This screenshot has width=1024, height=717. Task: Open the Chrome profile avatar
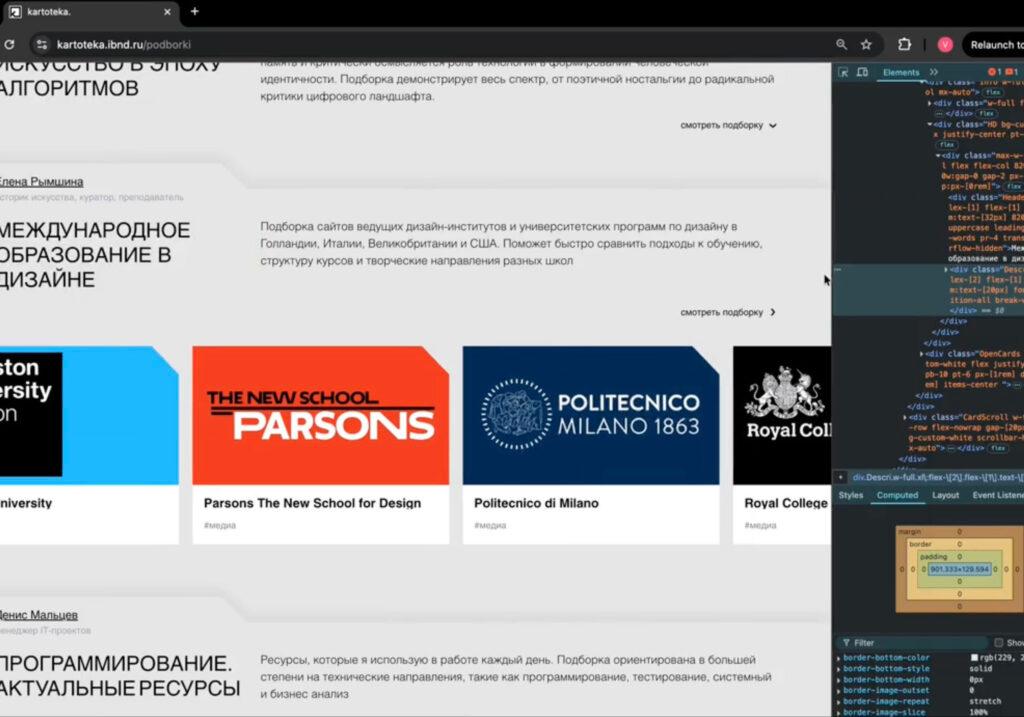945,44
